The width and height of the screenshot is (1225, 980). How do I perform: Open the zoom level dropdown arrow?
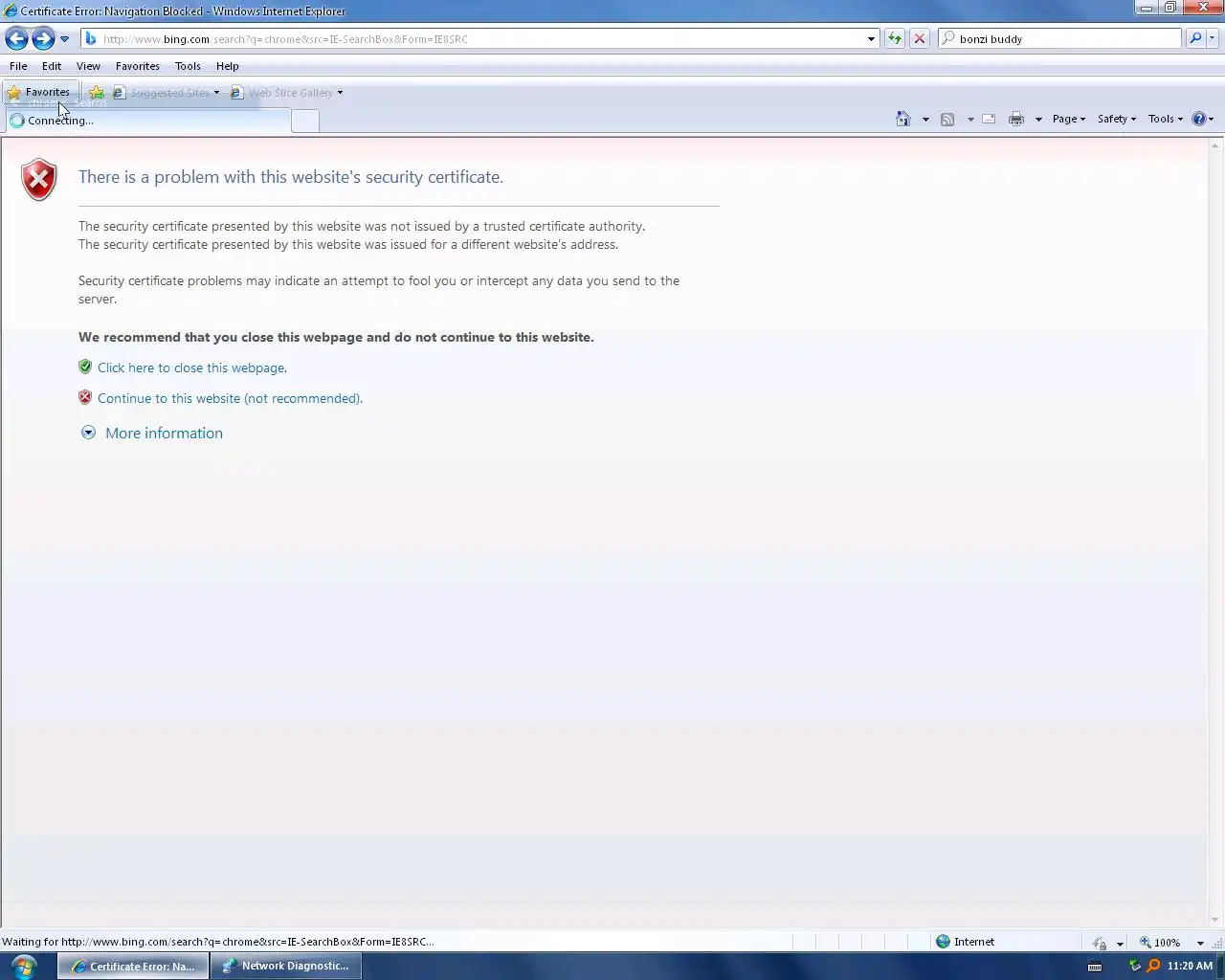point(1200,943)
